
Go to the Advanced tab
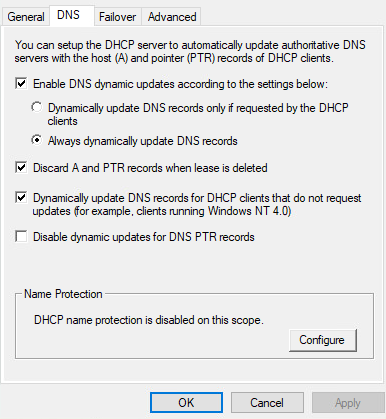[172, 17]
